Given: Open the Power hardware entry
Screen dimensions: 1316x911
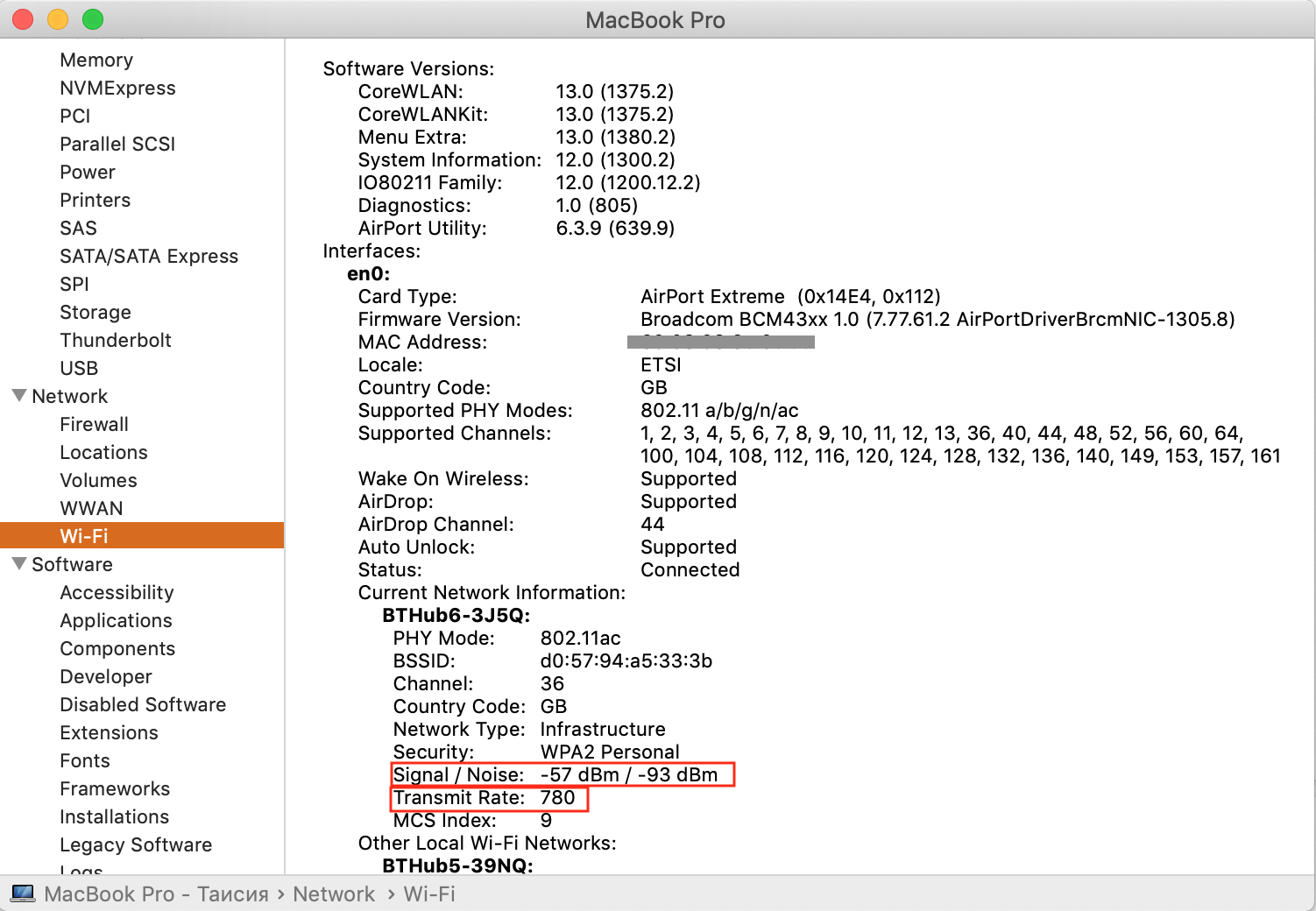Looking at the screenshot, I should coord(88,172).
